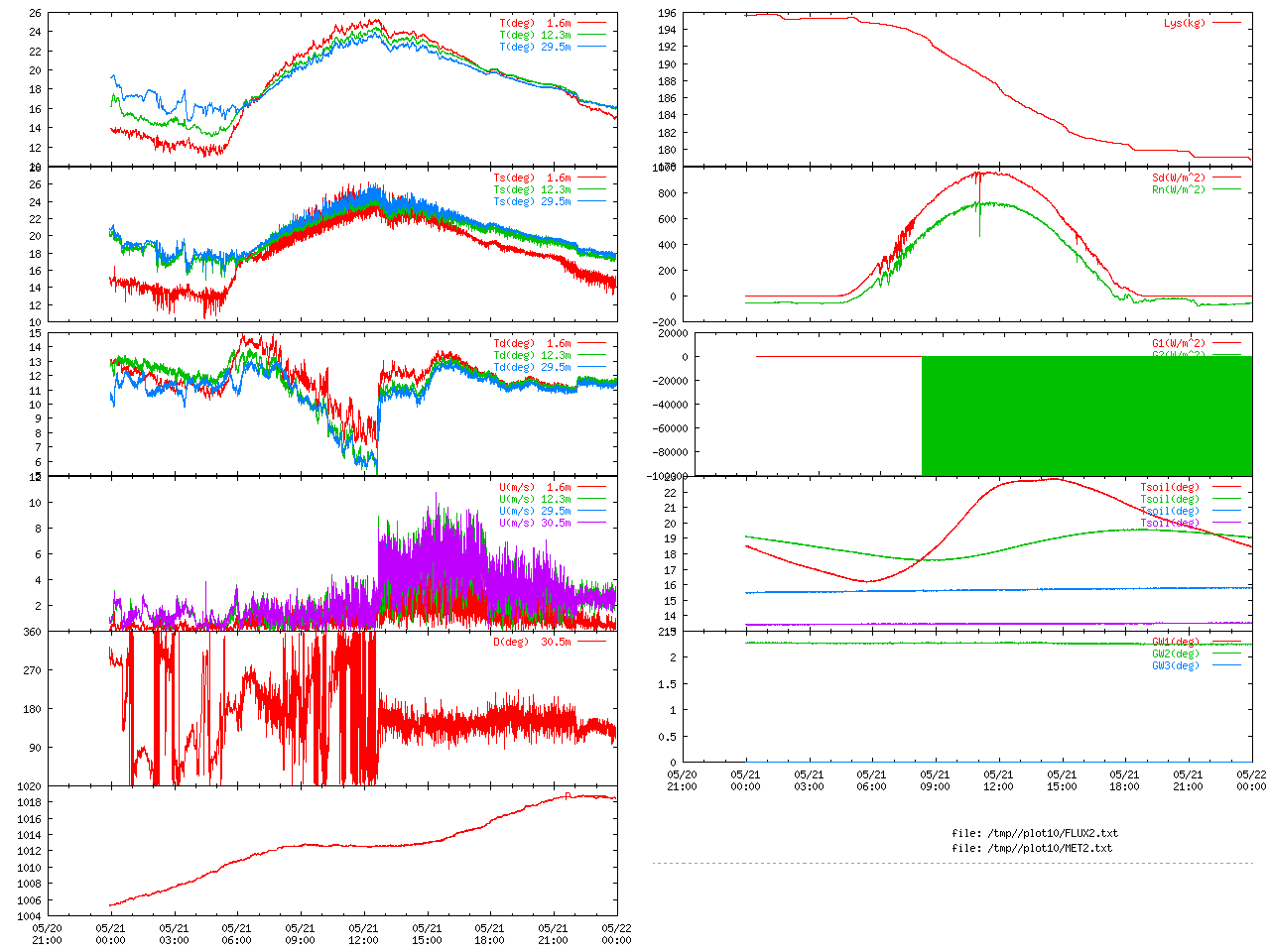Viewport: 1270px width, 952px height.
Task: Pick the 'Td(deg) 12.3m' legend text
Action: [532, 355]
